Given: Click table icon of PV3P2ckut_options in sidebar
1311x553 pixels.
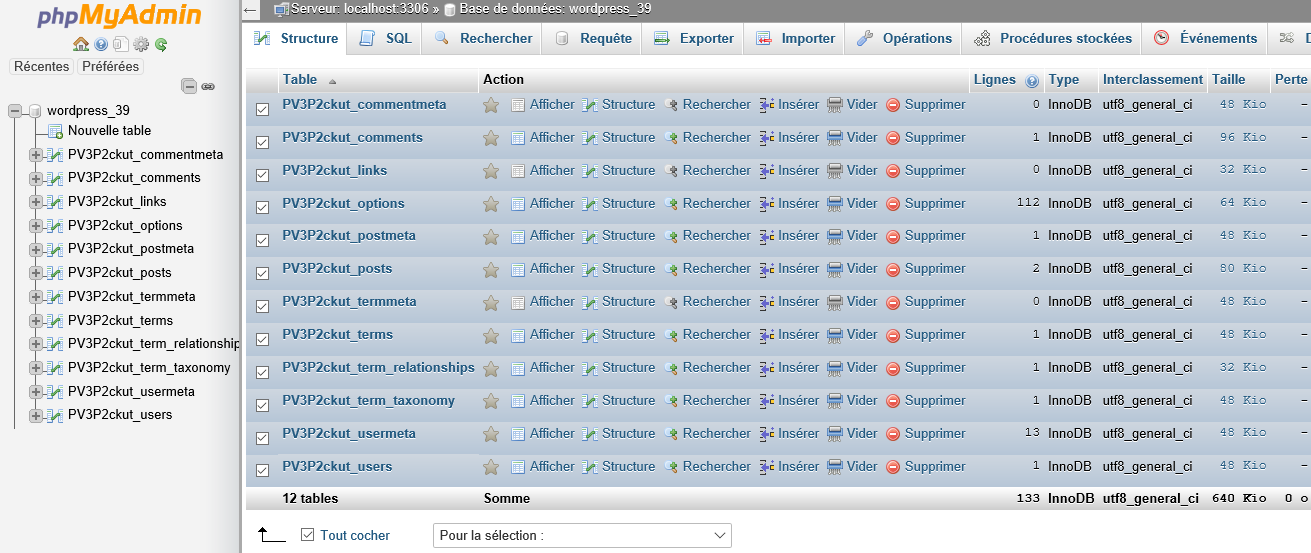Looking at the screenshot, I should (x=54, y=226).
